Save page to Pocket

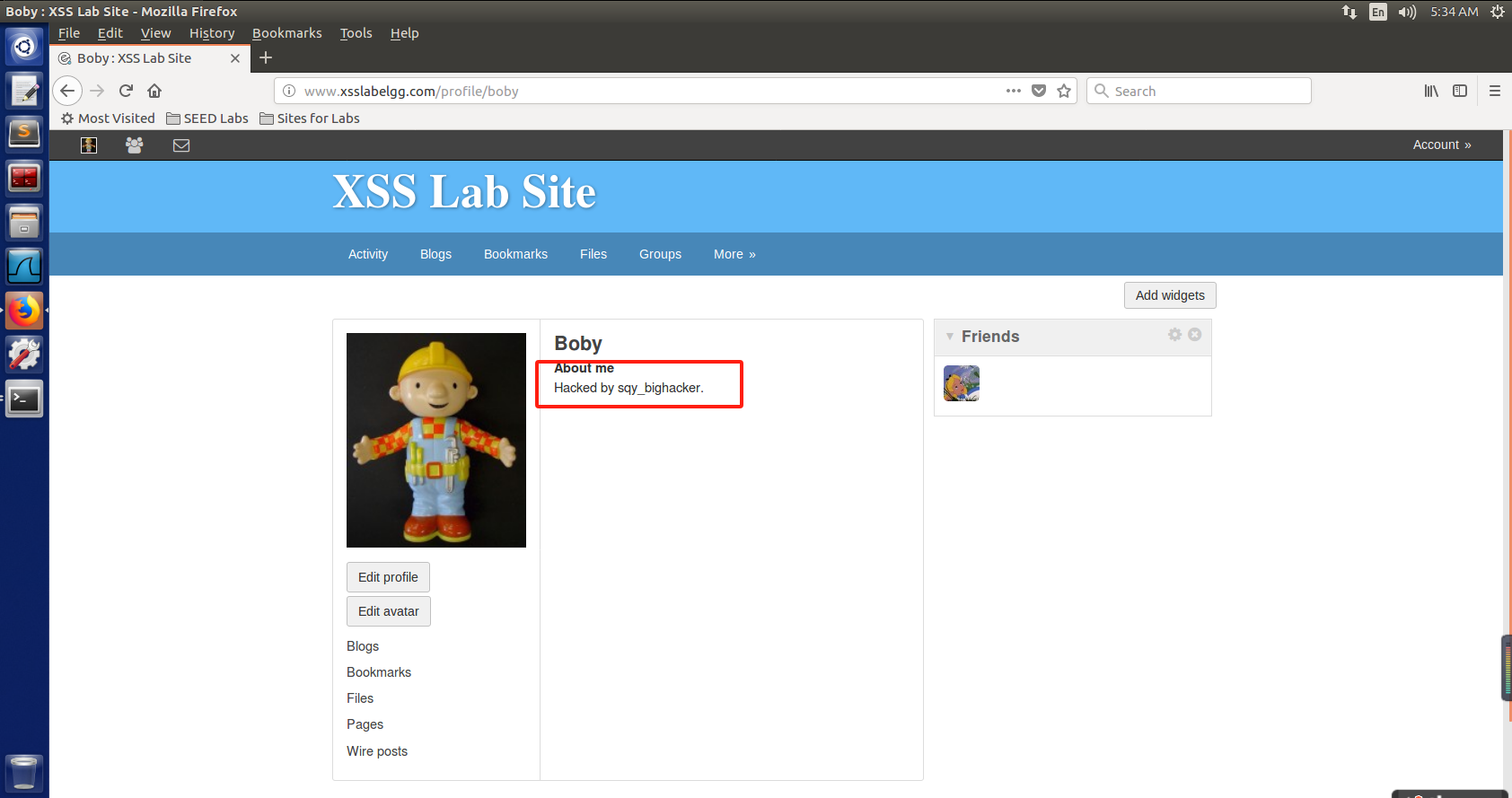click(x=1039, y=91)
